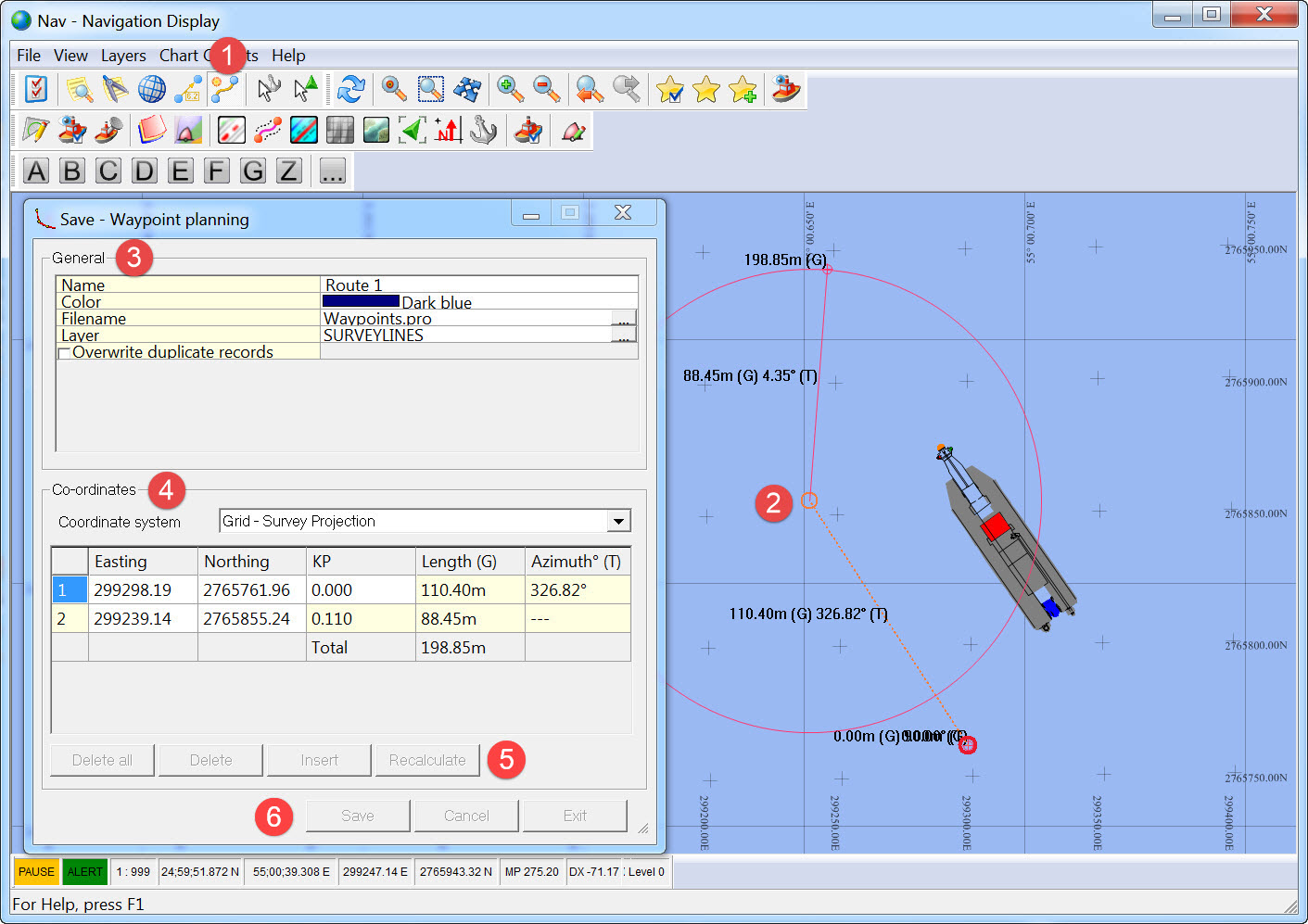Viewport: 1308px width, 924px height.
Task: Toggle Overwrite duplicate records checkbox
Action: [x=64, y=353]
